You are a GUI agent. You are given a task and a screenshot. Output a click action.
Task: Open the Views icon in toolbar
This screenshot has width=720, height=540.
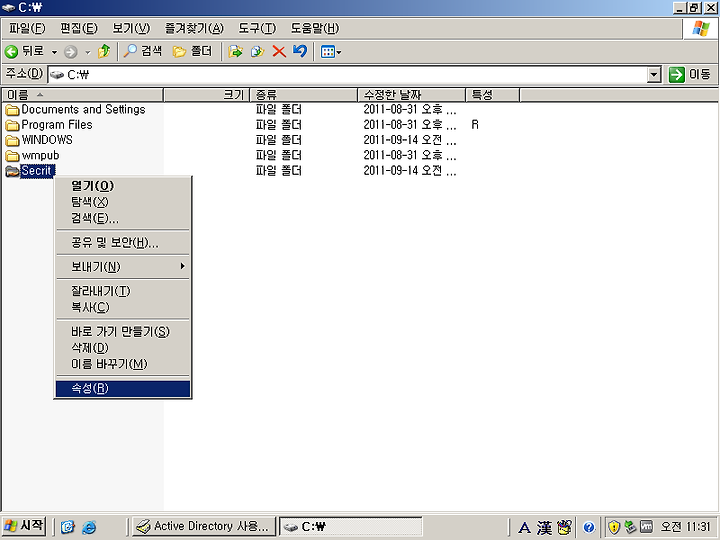click(x=327, y=51)
